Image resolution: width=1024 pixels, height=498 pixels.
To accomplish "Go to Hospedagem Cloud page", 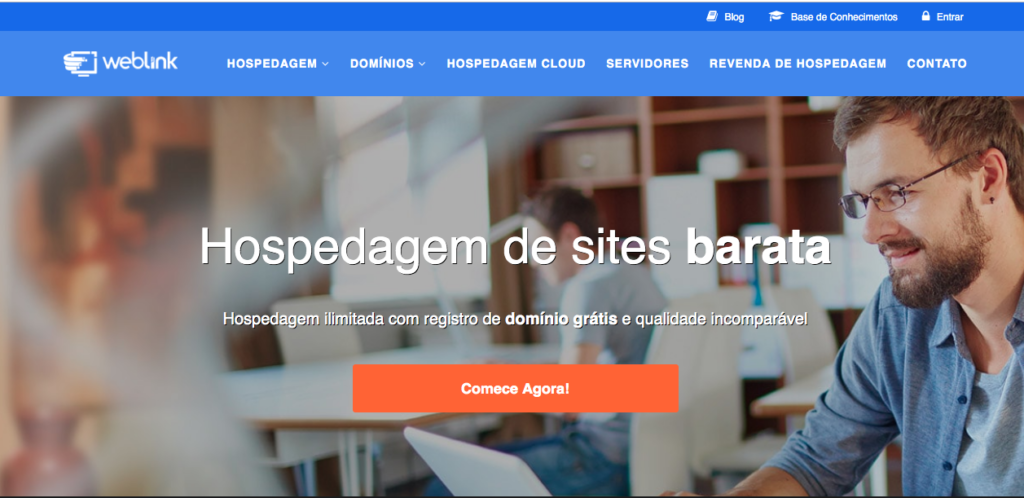I will click(516, 64).
